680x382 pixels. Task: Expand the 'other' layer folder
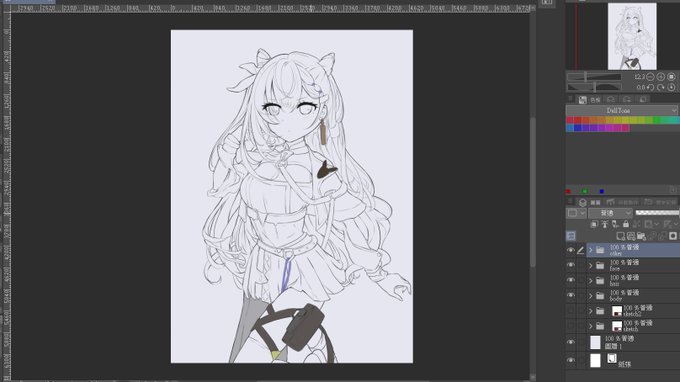[590, 250]
